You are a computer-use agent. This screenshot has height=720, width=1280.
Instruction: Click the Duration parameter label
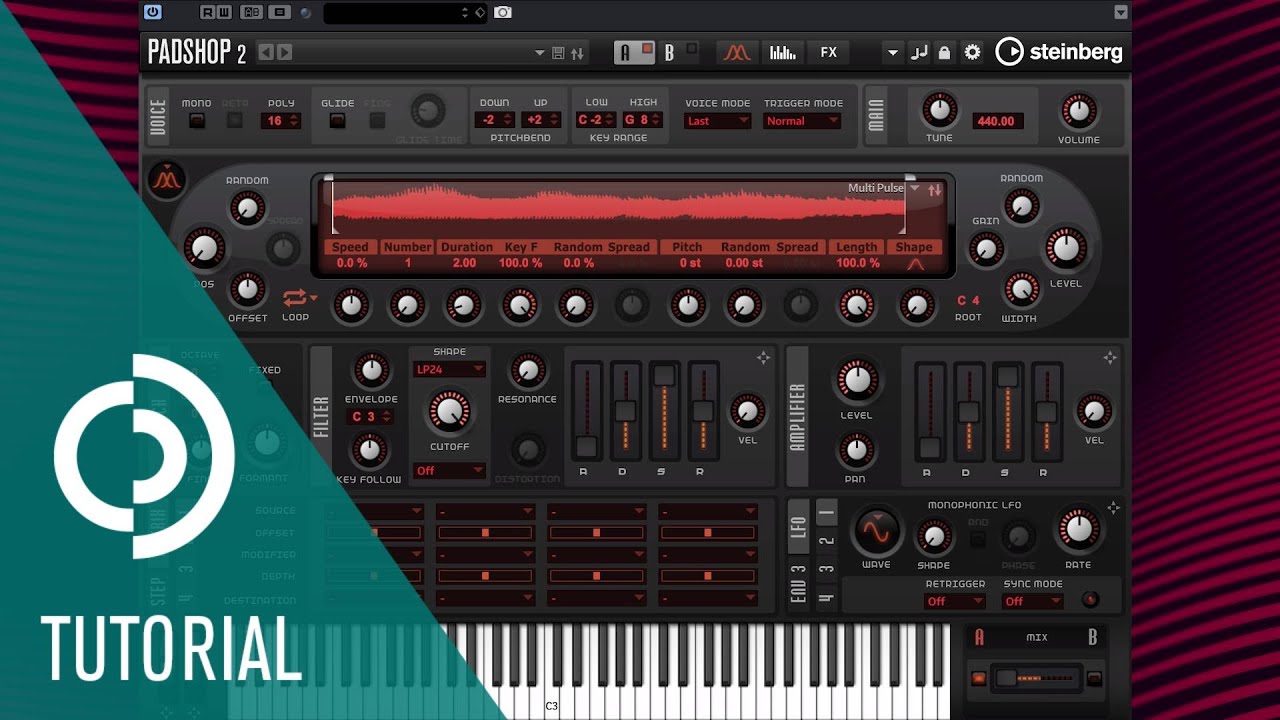tap(466, 247)
